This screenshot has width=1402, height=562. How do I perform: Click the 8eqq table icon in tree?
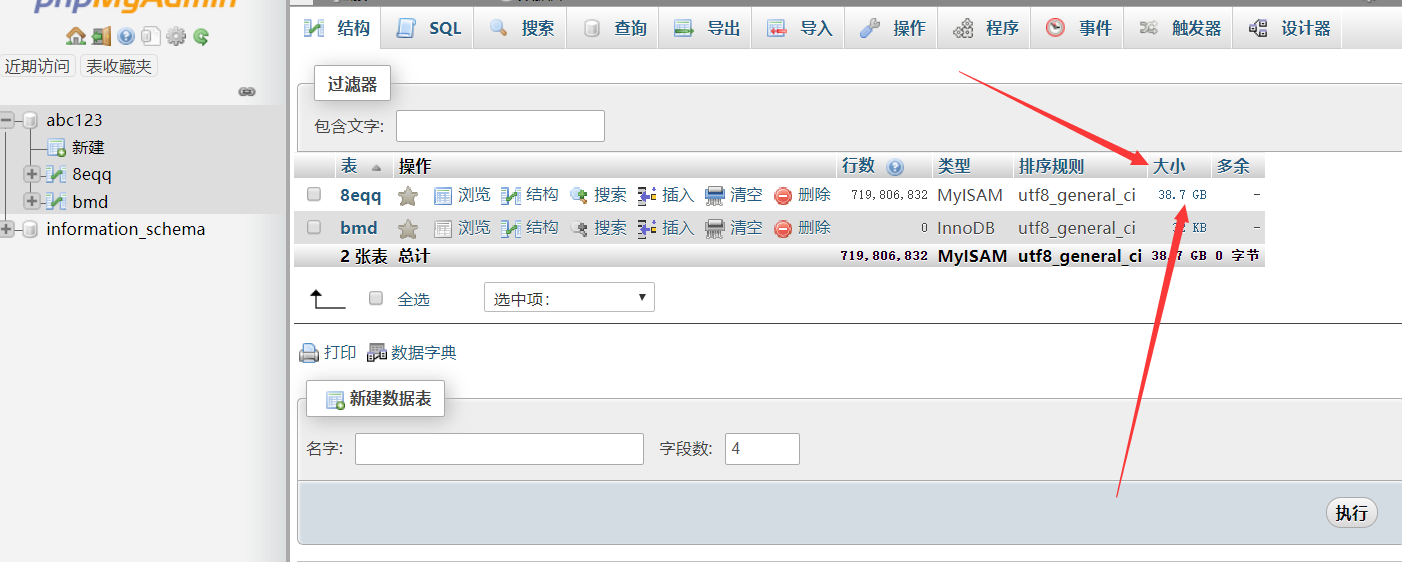(x=57, y=175)
